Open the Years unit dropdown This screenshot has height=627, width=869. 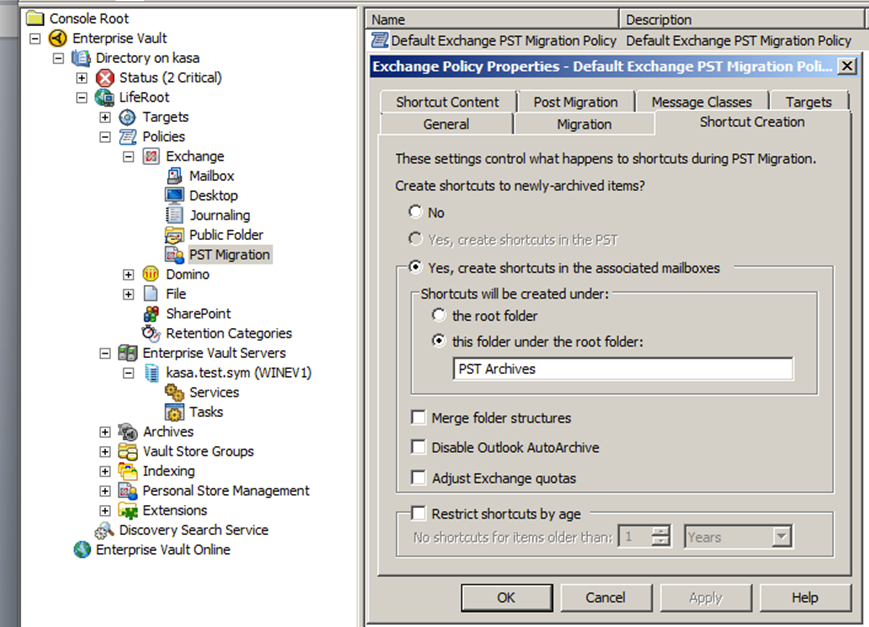pos(781,536)
